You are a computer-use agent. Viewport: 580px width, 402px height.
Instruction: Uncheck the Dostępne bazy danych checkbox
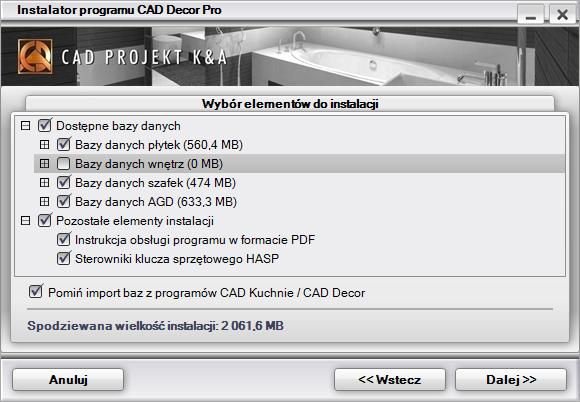click(x=44, y=125)
